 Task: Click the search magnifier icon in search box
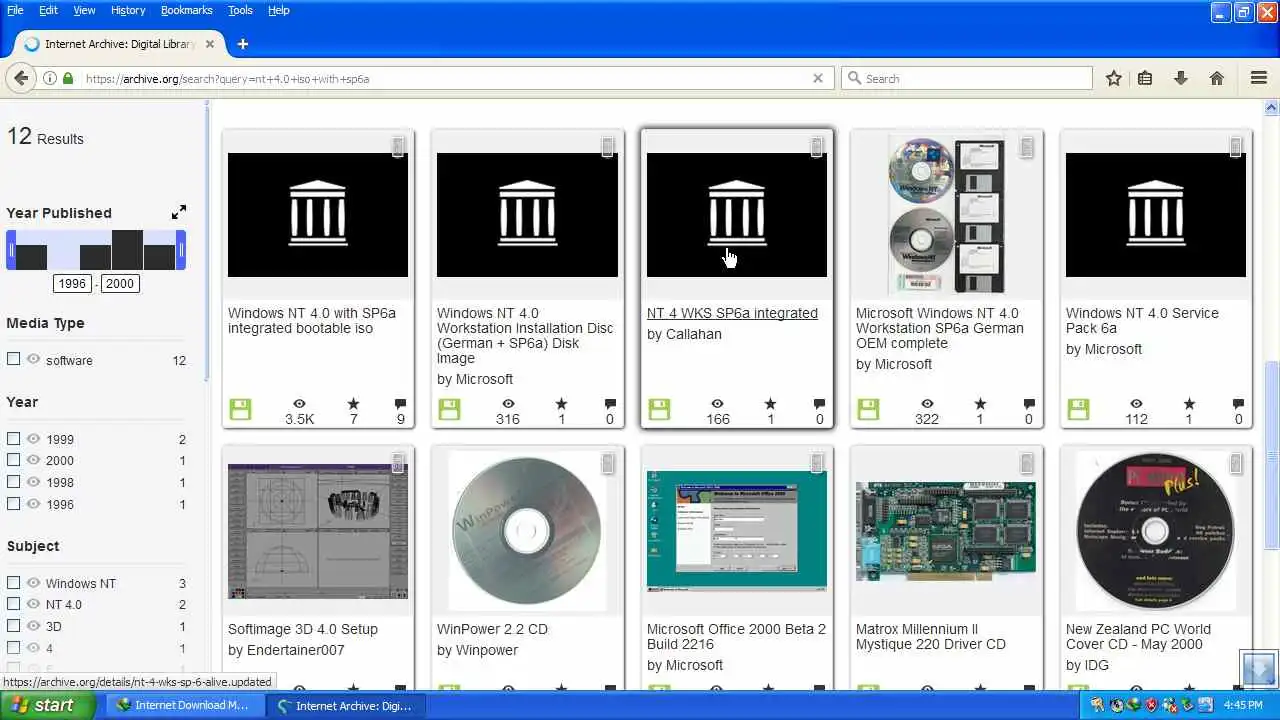point(854,78)
